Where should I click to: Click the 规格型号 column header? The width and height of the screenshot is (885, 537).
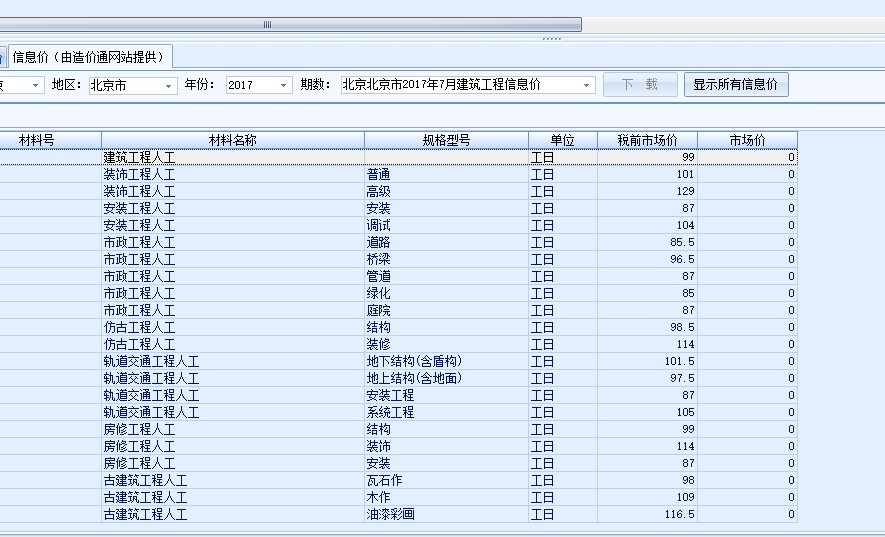pyautogui.click(x=446, y=140)
